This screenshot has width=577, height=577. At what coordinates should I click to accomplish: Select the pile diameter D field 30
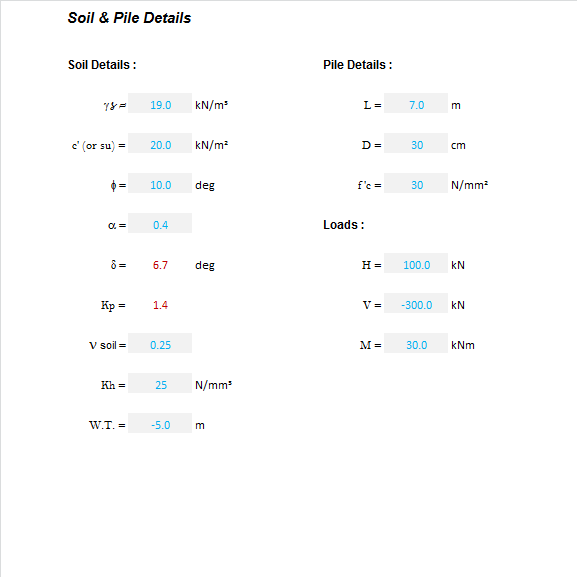click(416, 144)
